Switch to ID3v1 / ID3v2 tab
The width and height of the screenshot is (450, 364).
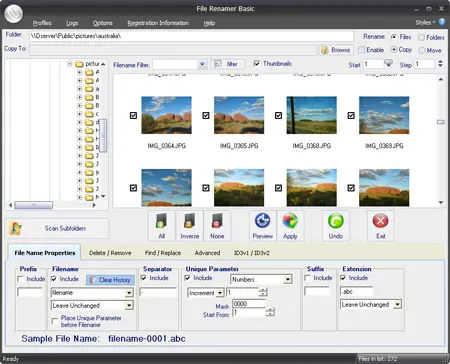252,253
